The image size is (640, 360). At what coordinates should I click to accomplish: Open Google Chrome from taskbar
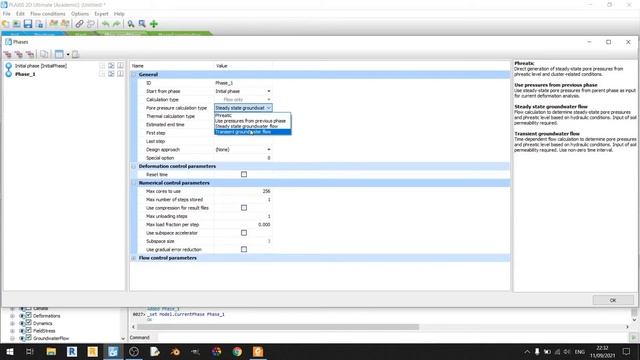[237, 351]
